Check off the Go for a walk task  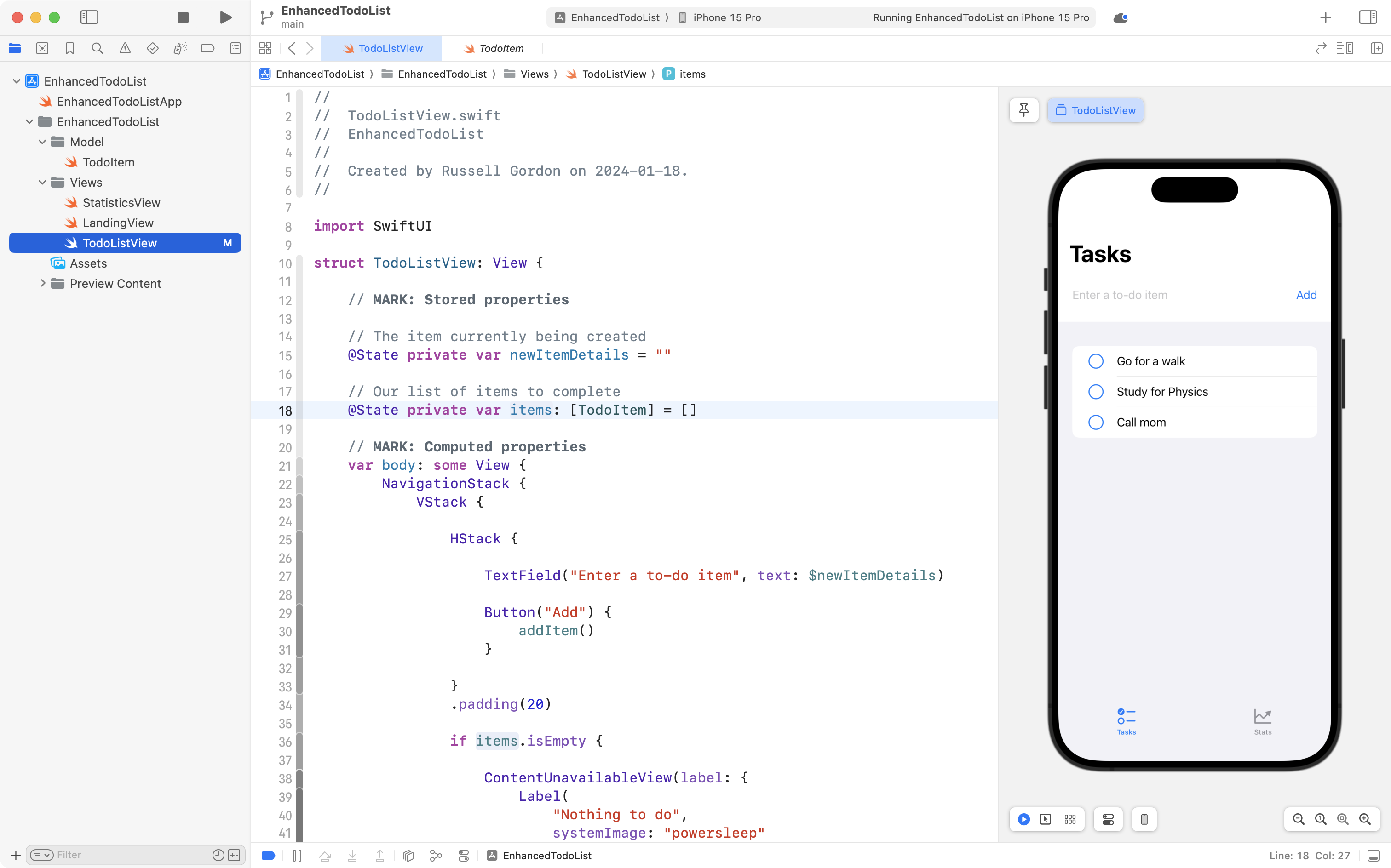[1096, 360]
